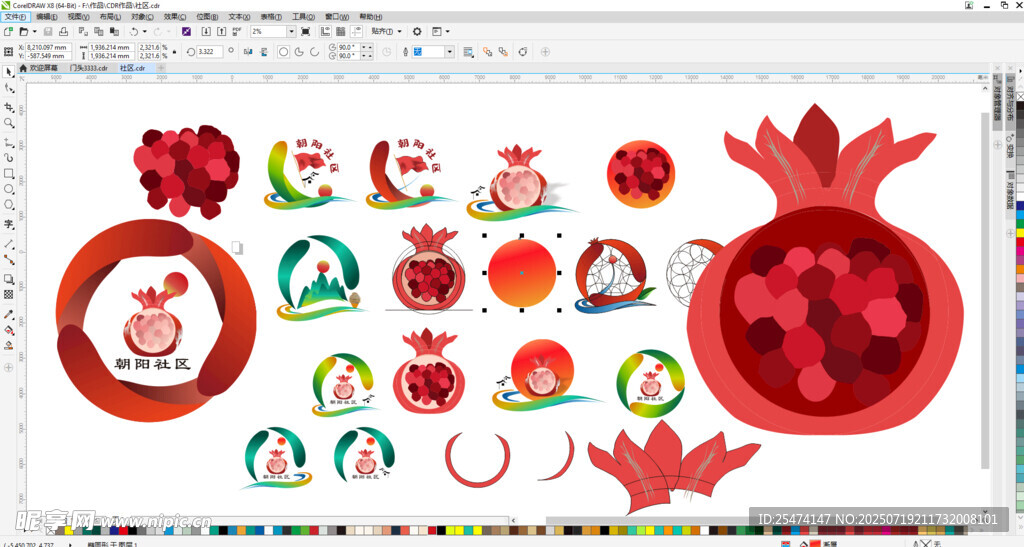
Task: Open the 效果 menu
Action: [174, 17]
